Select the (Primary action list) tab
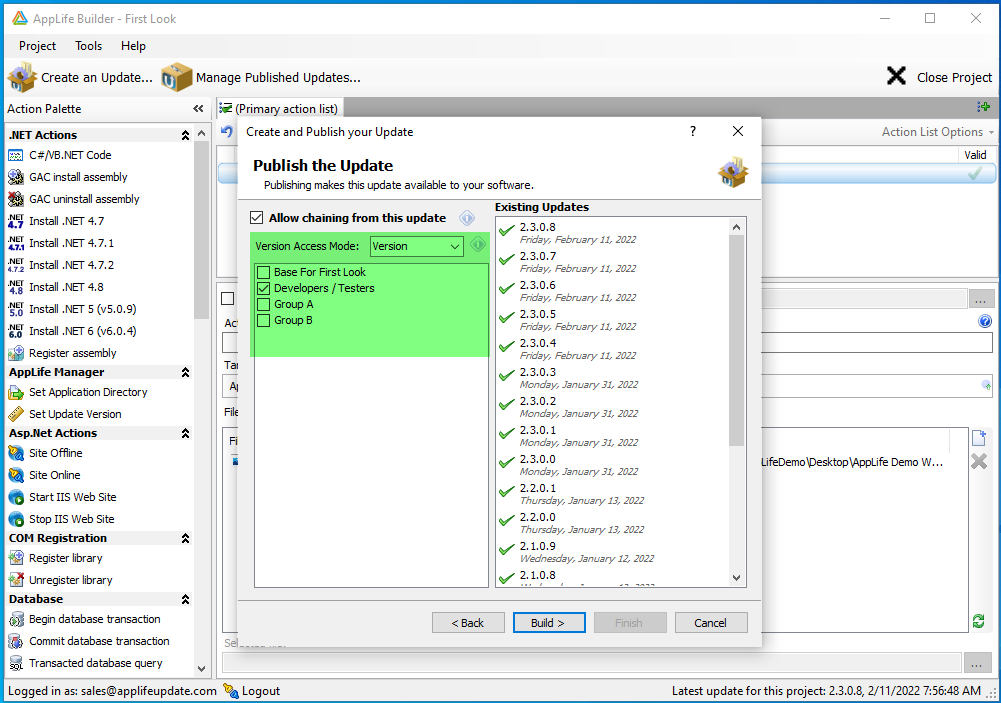This screenshot has width=1001, height=703. coord(279,109)
